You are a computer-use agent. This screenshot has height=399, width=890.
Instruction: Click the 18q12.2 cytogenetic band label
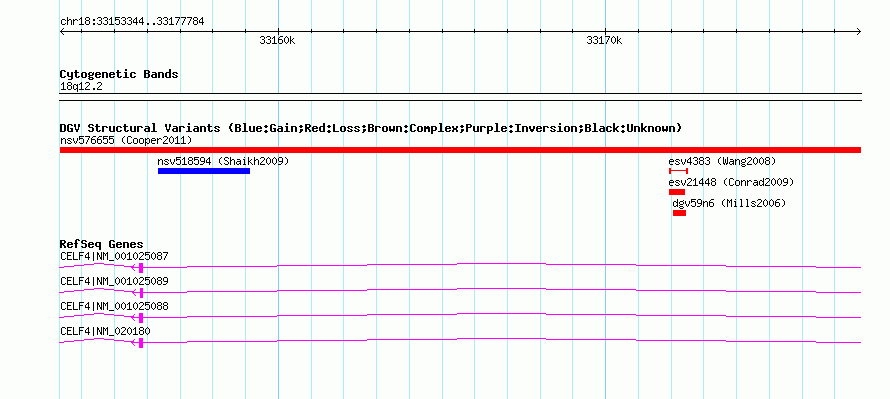click(x=81, y=87)
